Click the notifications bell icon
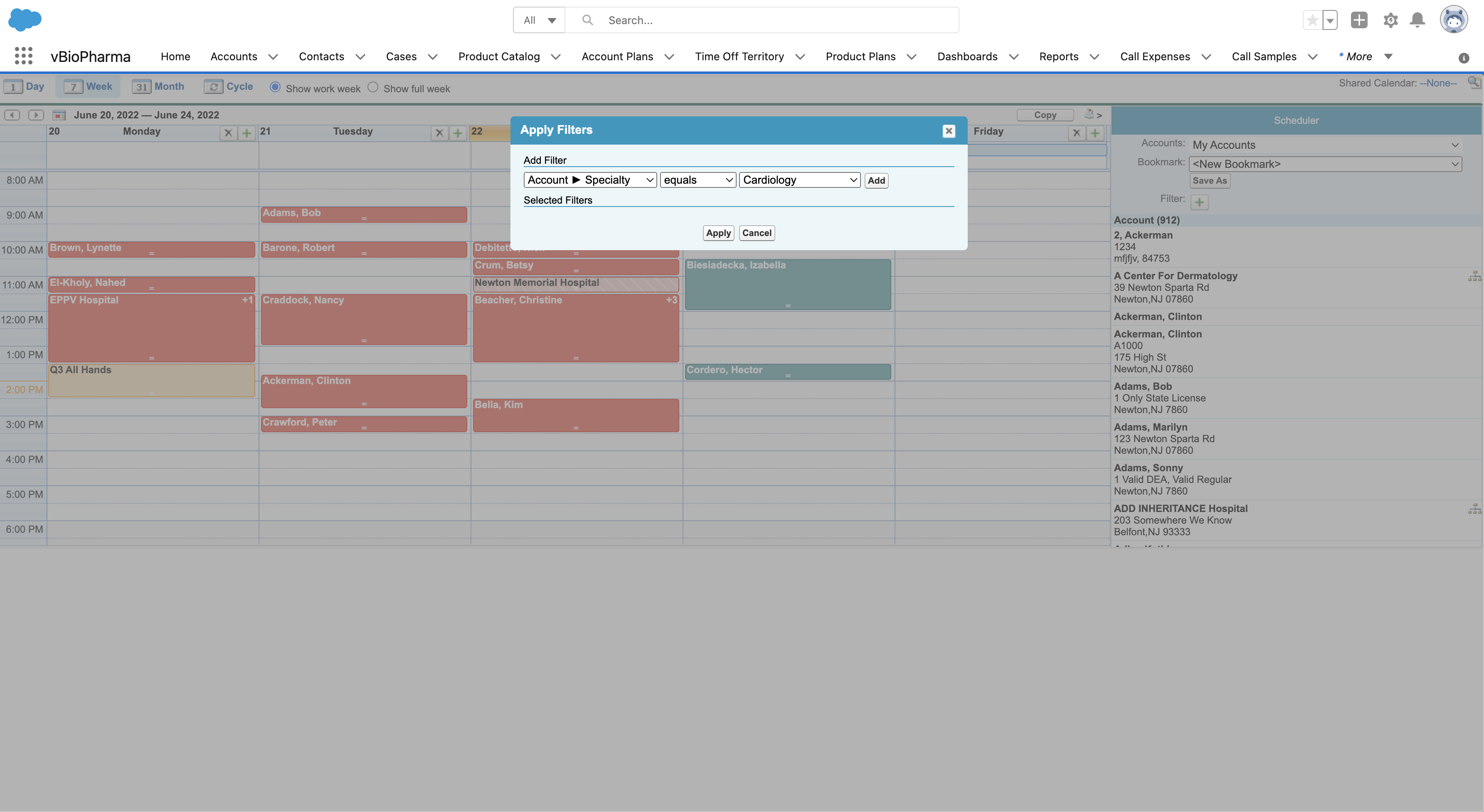This screenshot has height=812, width=1484. click(1417, 20)
